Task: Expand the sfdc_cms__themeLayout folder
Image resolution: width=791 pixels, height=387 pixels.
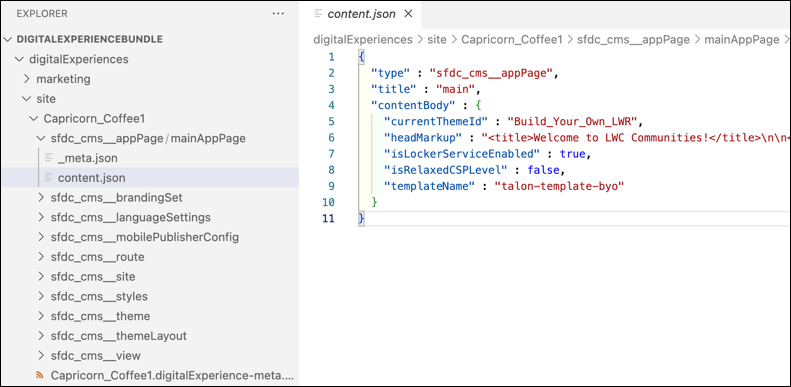Action: point(41,336)
